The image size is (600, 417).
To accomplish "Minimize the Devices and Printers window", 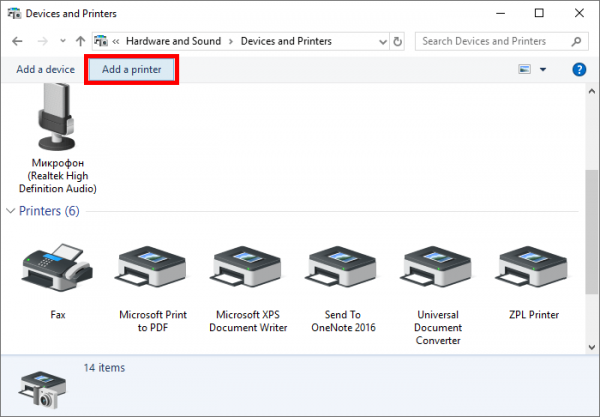I will tap(501, 13).
